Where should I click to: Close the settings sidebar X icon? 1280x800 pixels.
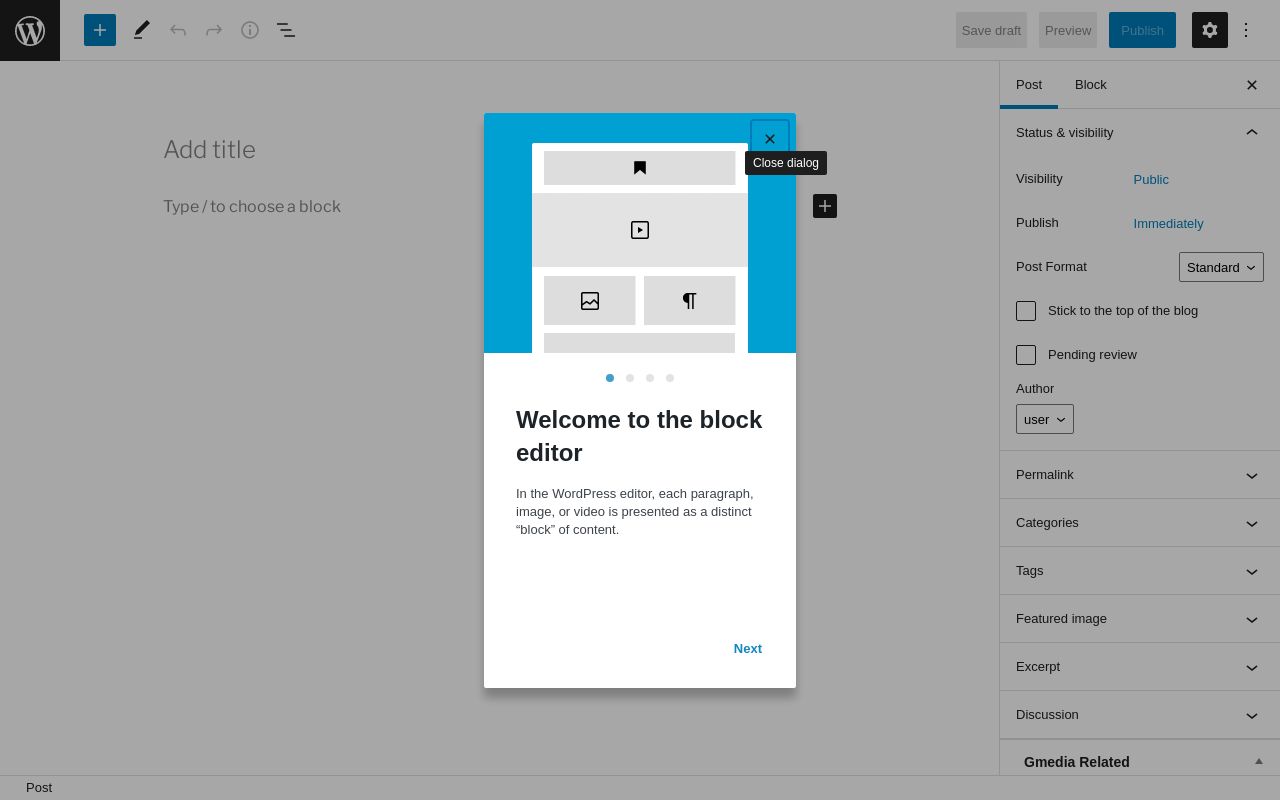1252,85
